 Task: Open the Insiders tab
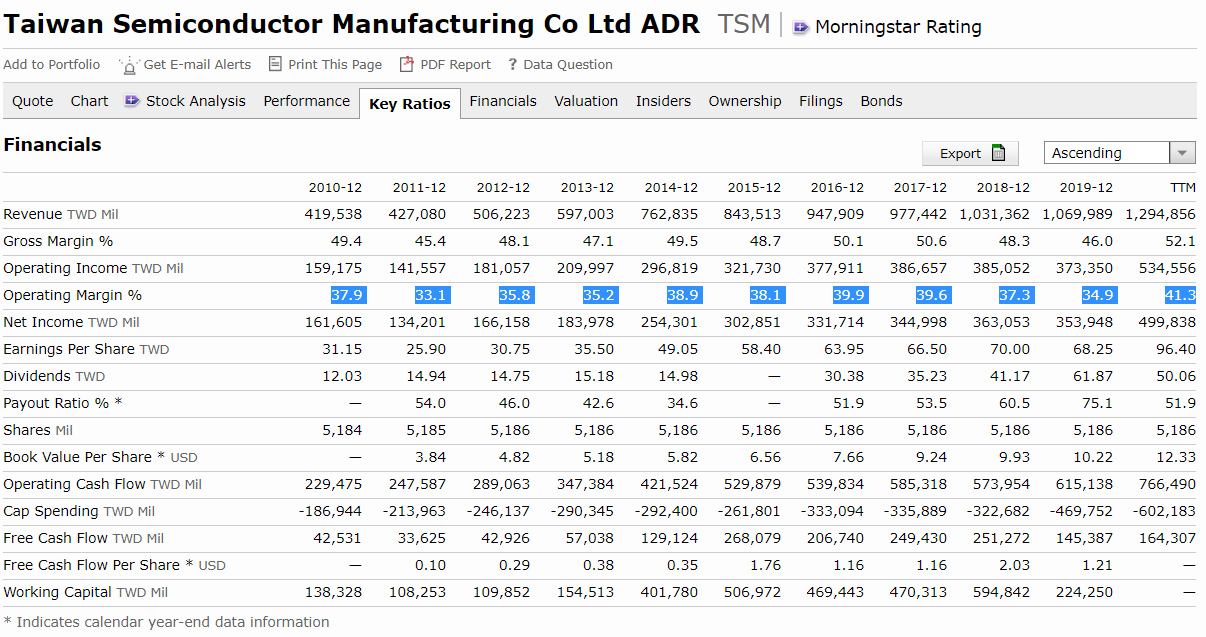coord(663,101)
